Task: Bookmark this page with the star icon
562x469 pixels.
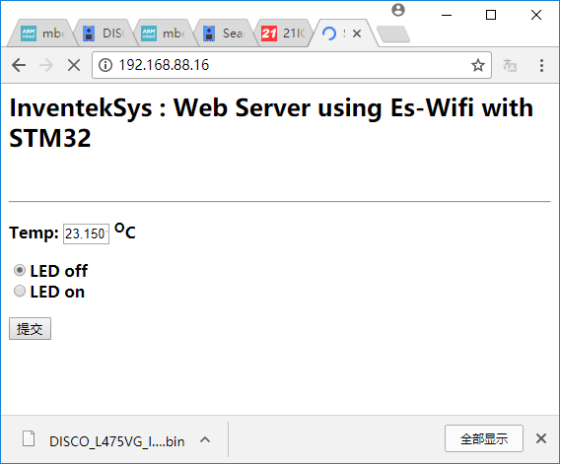Action: pos(478,66)
